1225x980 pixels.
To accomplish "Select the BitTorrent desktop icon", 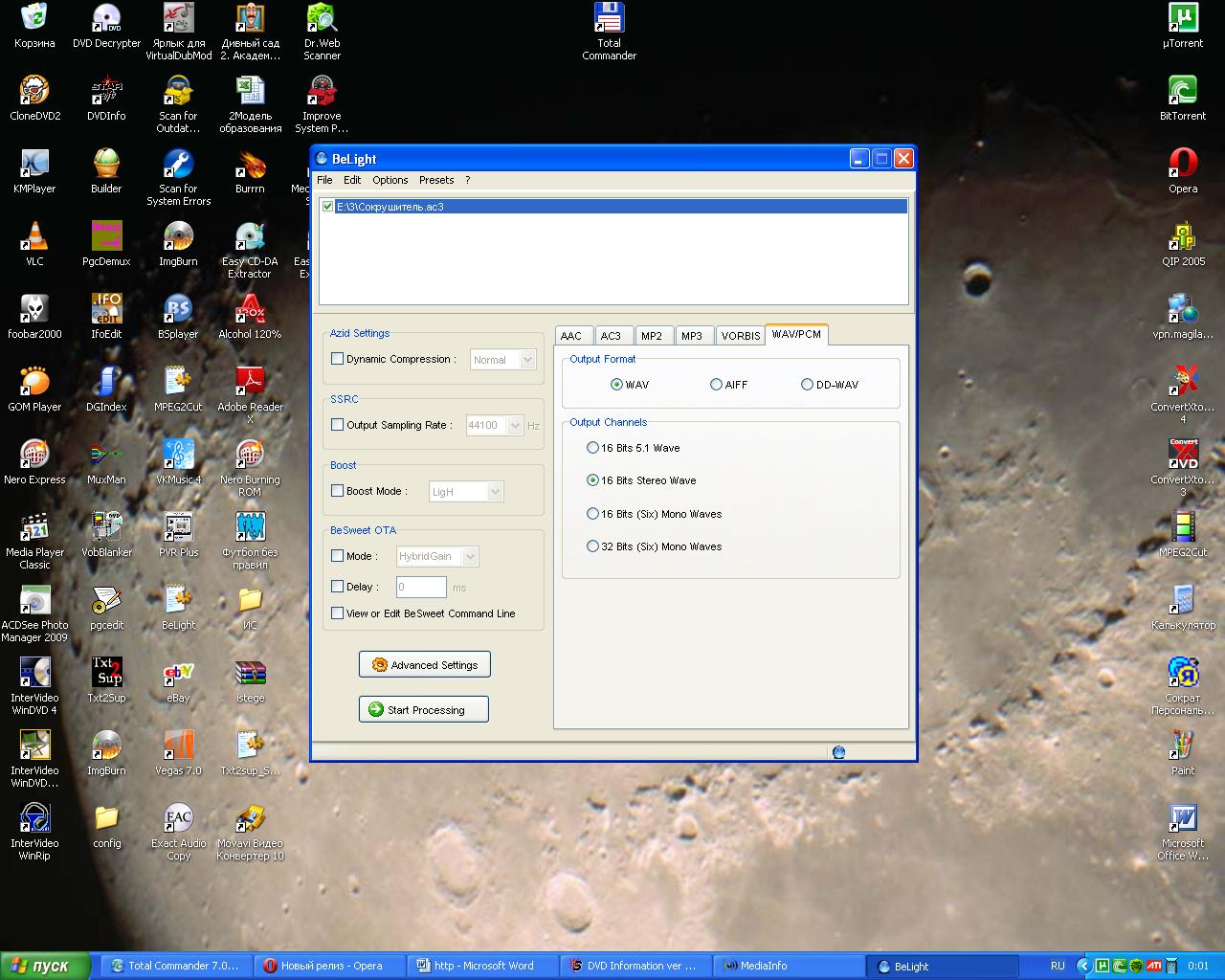I will pos(1183,100).
